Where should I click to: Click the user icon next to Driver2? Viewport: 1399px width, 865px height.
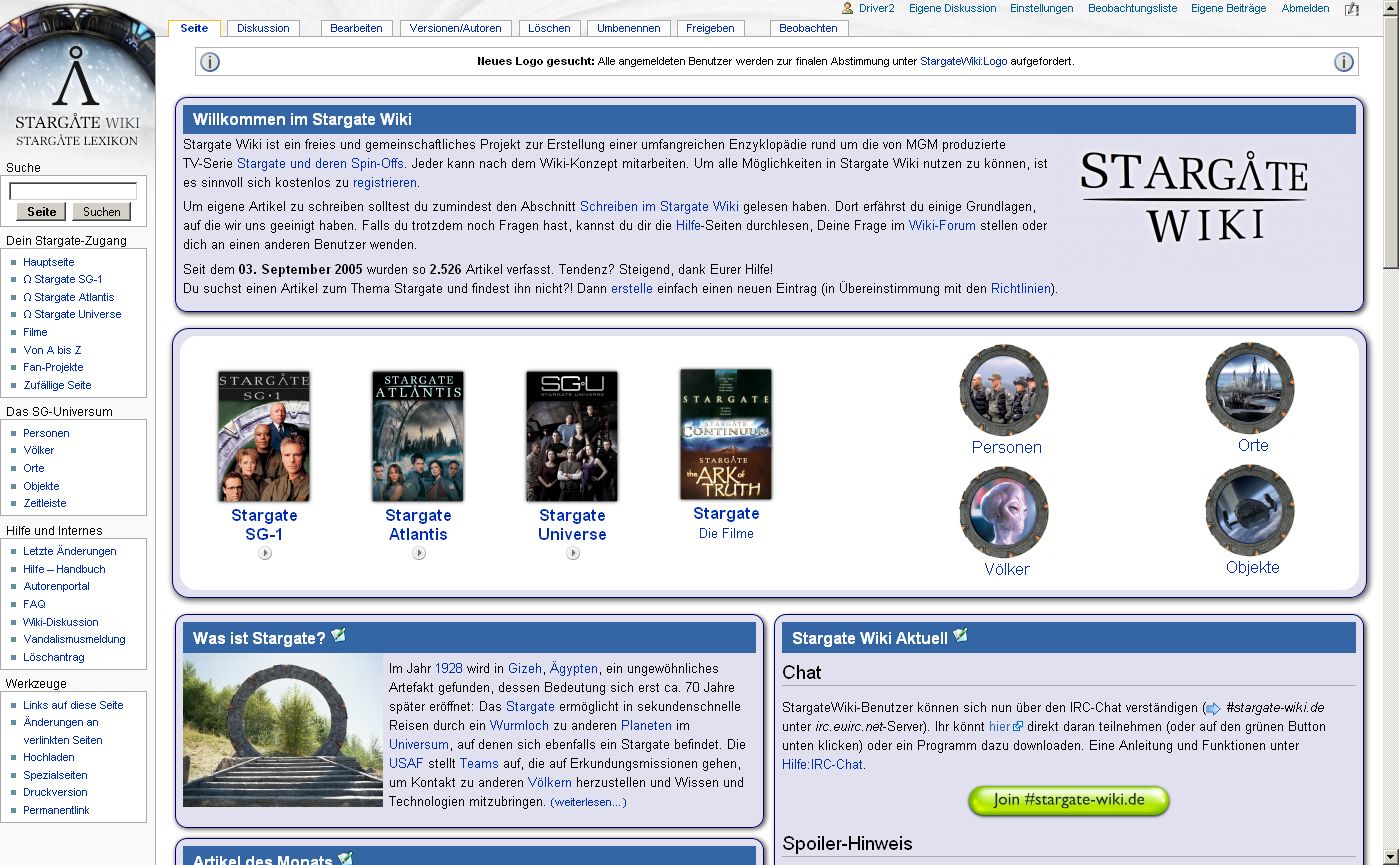pos(848,8)
